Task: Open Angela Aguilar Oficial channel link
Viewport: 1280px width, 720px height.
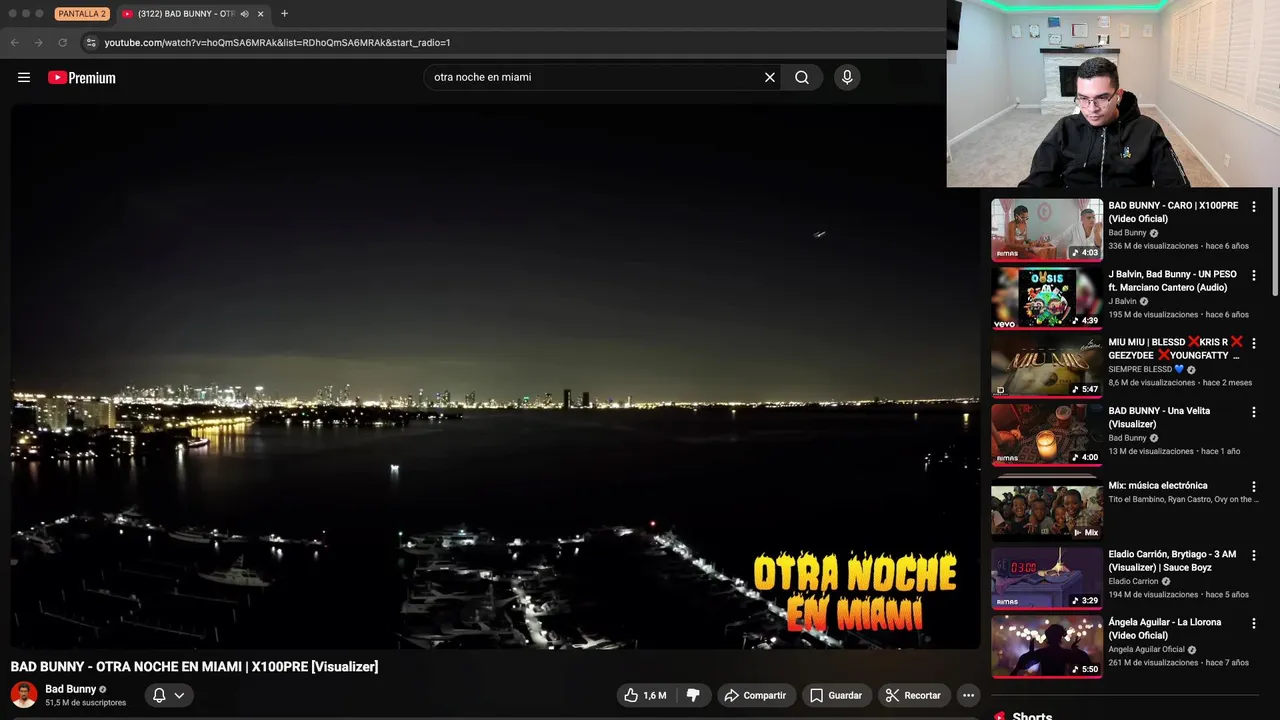Action: [1146, 649]
